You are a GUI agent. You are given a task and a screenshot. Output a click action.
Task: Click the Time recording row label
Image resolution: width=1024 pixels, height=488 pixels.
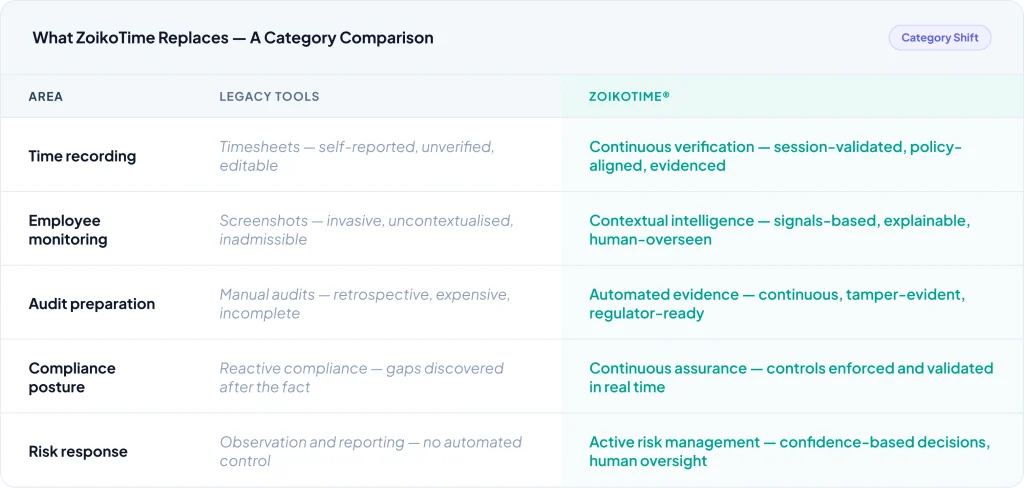point(82,156)
